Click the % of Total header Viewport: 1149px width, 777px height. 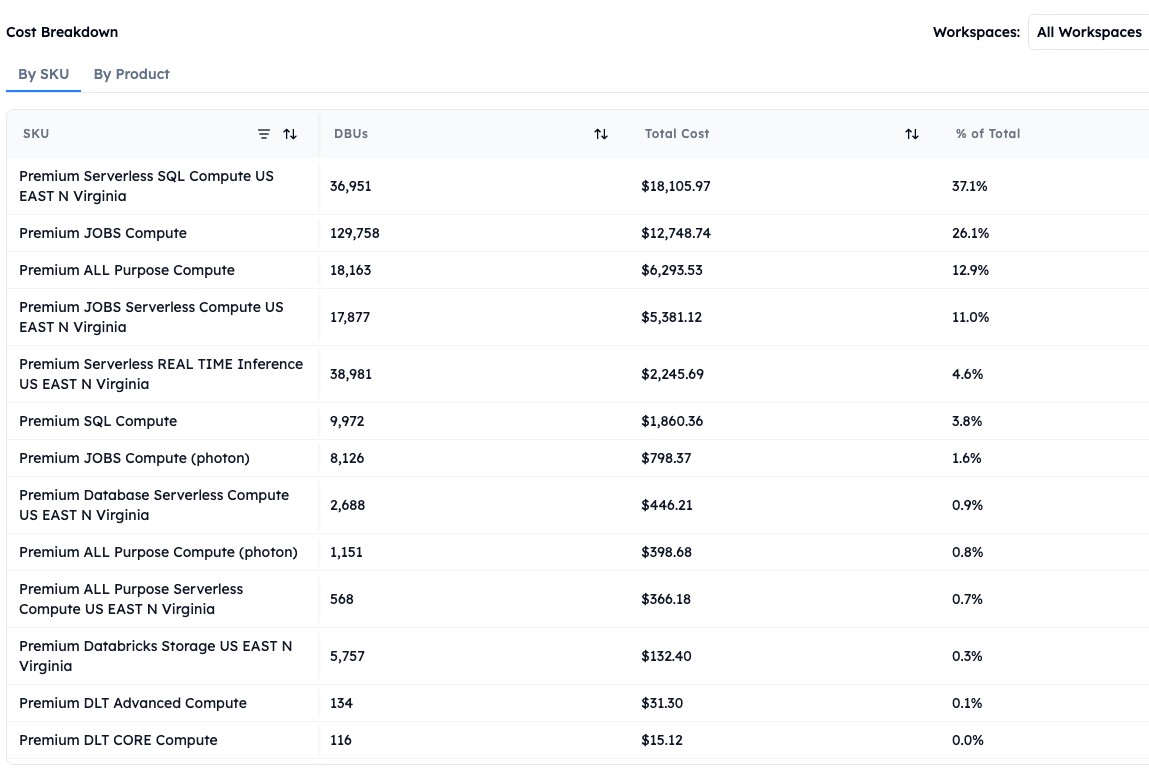[x=988, y=133]
